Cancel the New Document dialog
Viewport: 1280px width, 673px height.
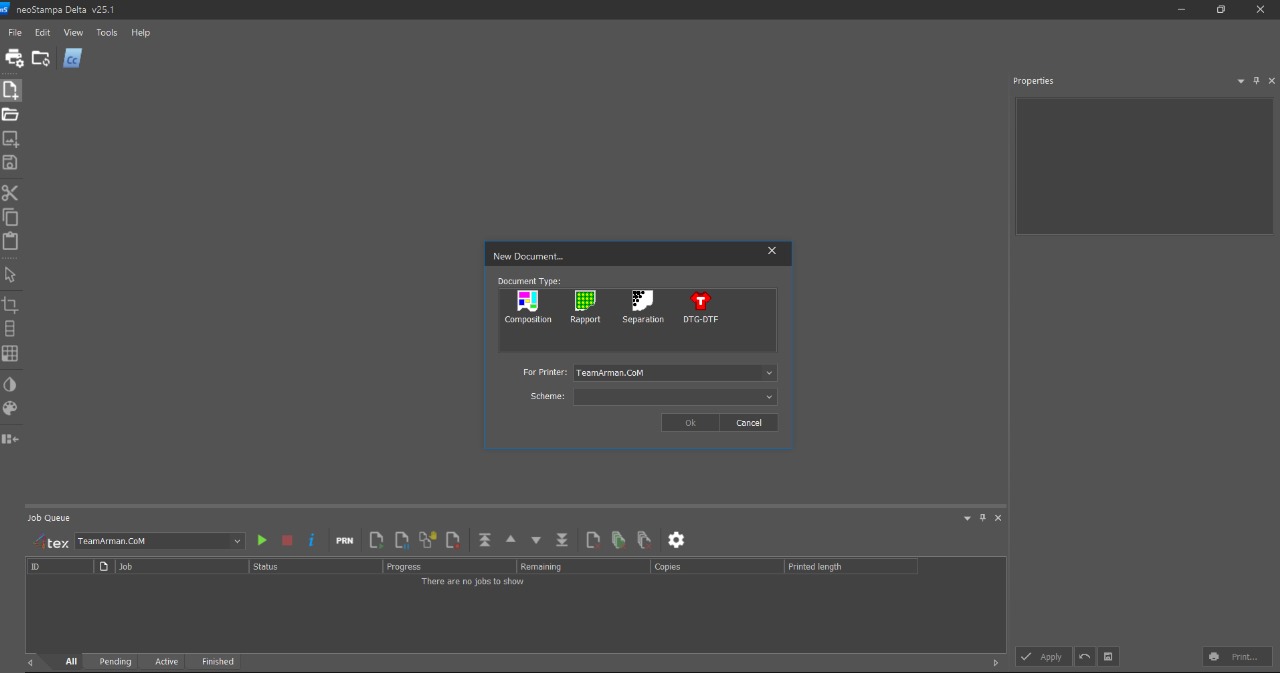(x=748, y=423)
